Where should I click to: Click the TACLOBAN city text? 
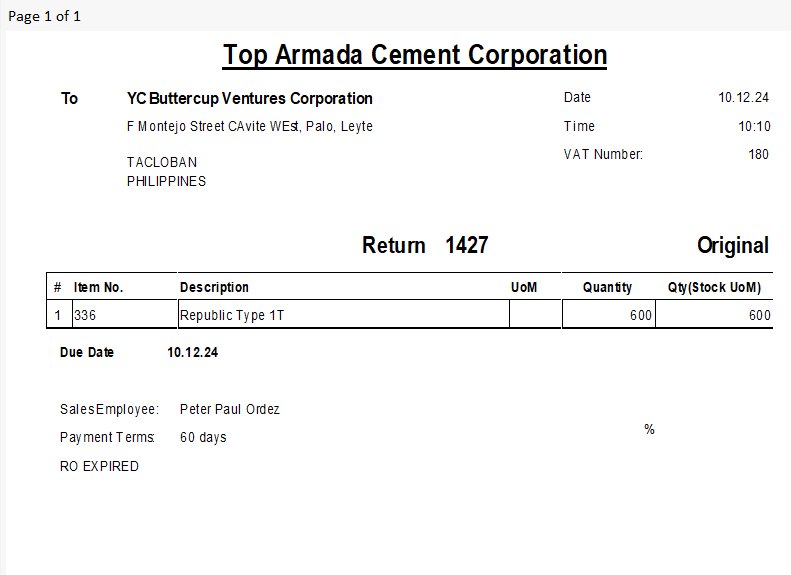pyautogui.click(x=162, y=162)
